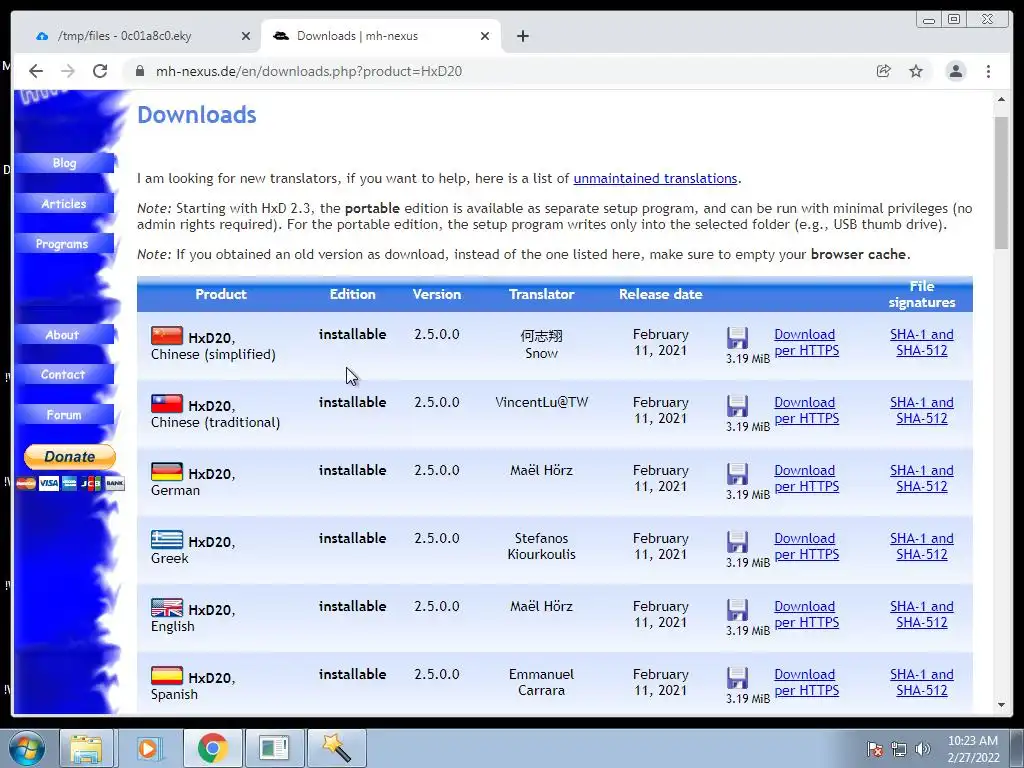1024x768 pixels.
Task: Click the vertical scrollbar thumb
Action: 1001,183
